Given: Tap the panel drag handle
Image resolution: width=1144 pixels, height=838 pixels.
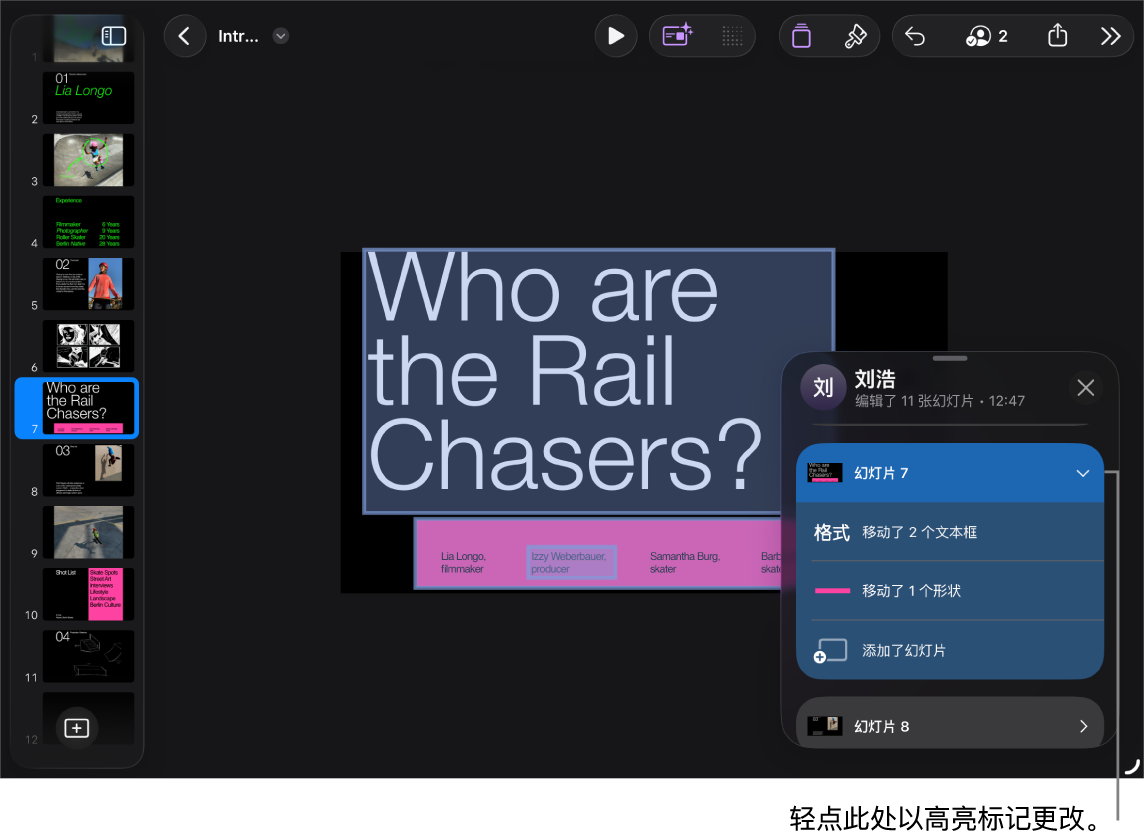Looking at the screenshot, I should click(x=950, y=358).
